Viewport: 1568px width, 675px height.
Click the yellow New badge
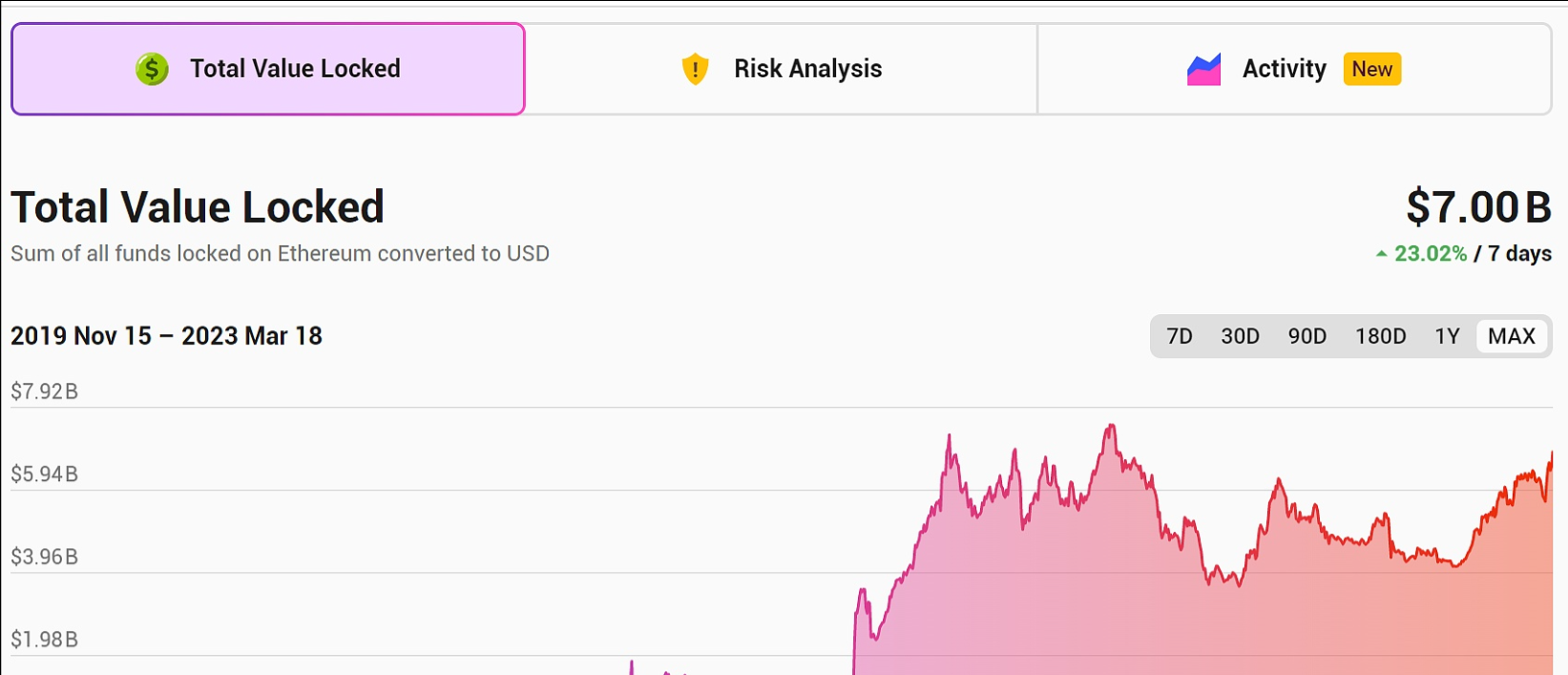click(1371, 69)
